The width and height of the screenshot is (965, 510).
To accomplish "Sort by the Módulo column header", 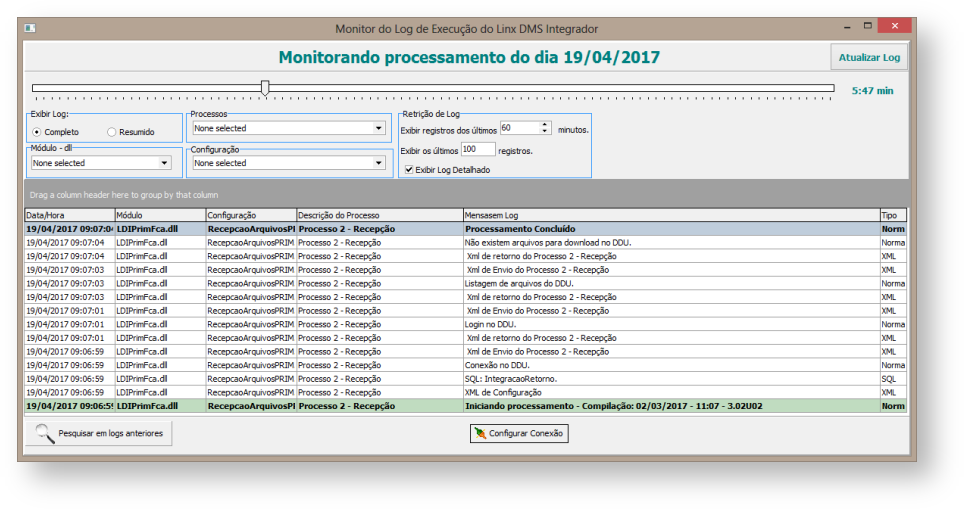I will pyautogui.click(x=160, y=215).
